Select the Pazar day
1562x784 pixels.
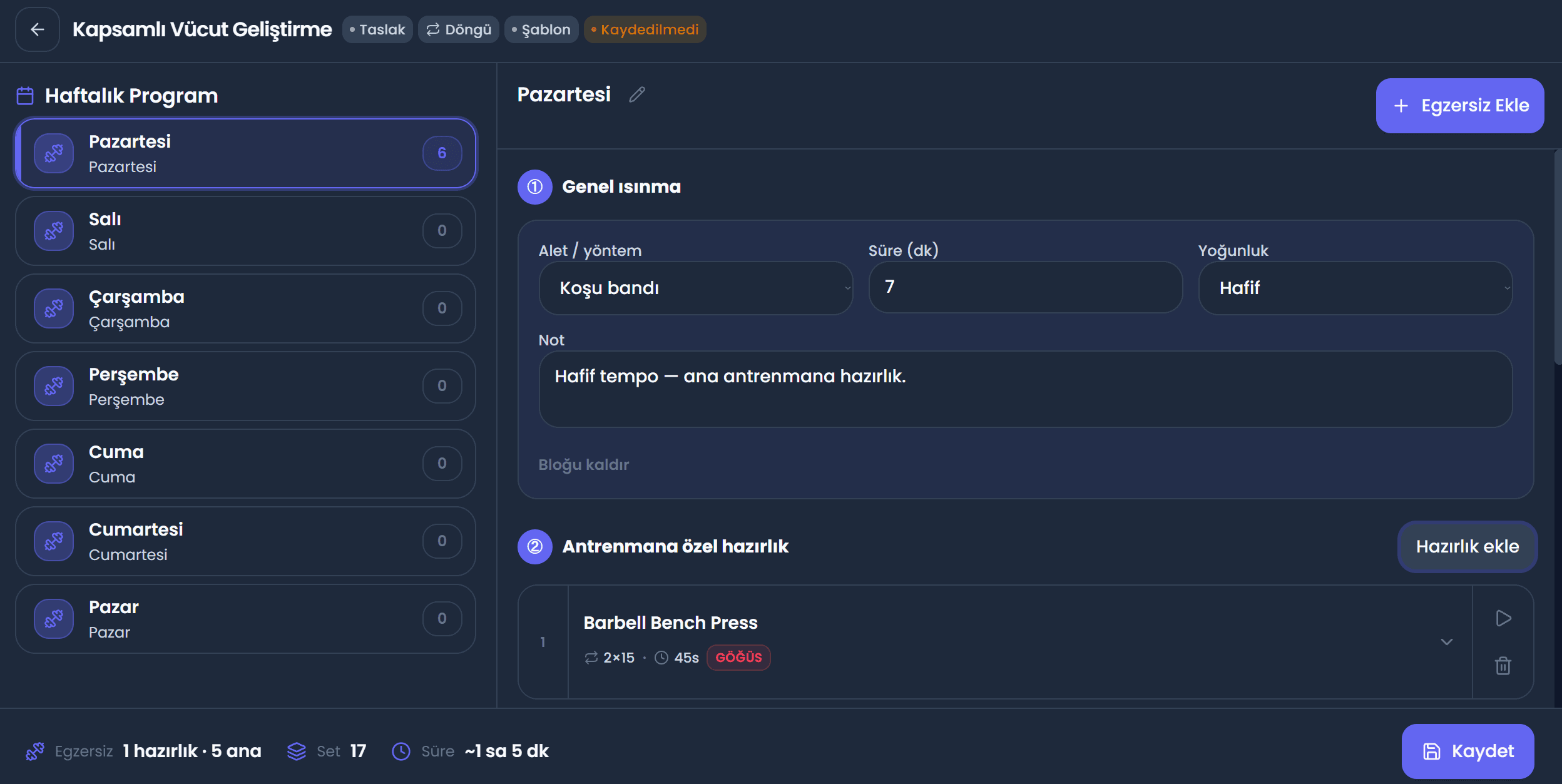click(x=245, y=619)
